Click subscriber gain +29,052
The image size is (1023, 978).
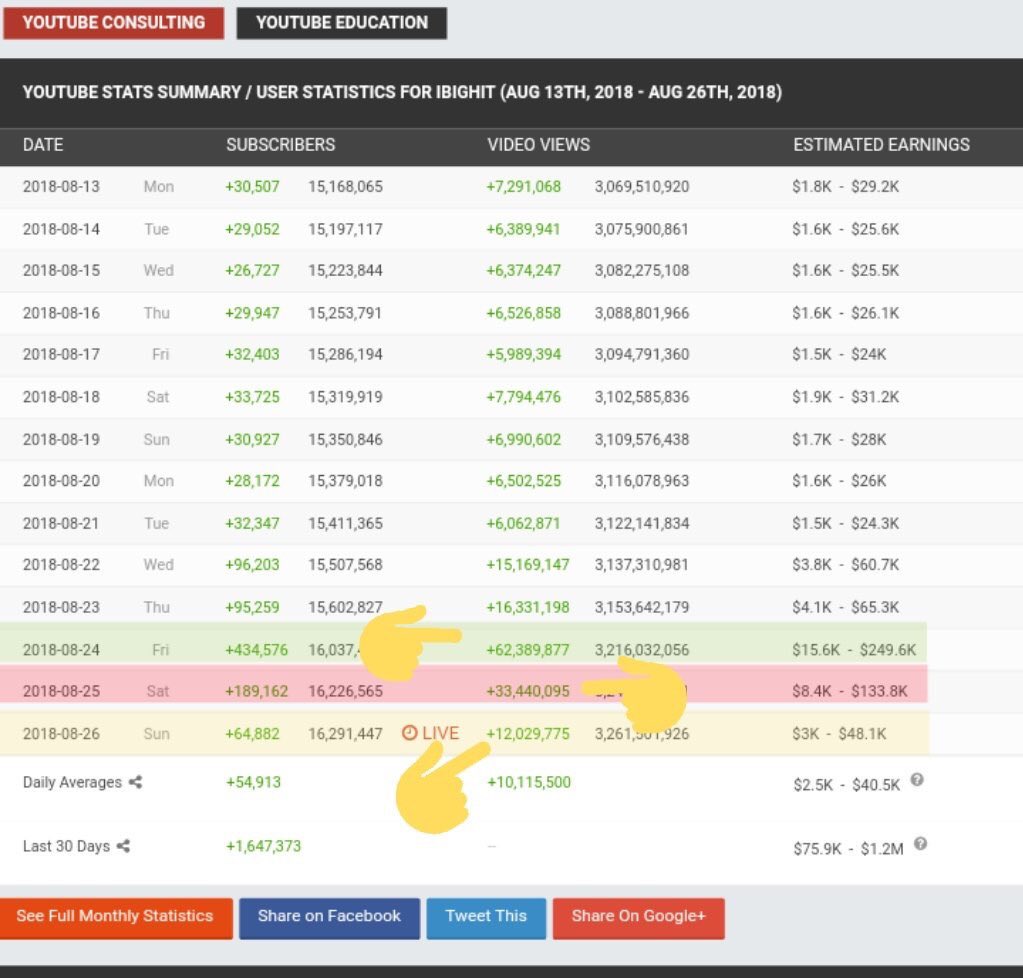(x=252, y=229)
